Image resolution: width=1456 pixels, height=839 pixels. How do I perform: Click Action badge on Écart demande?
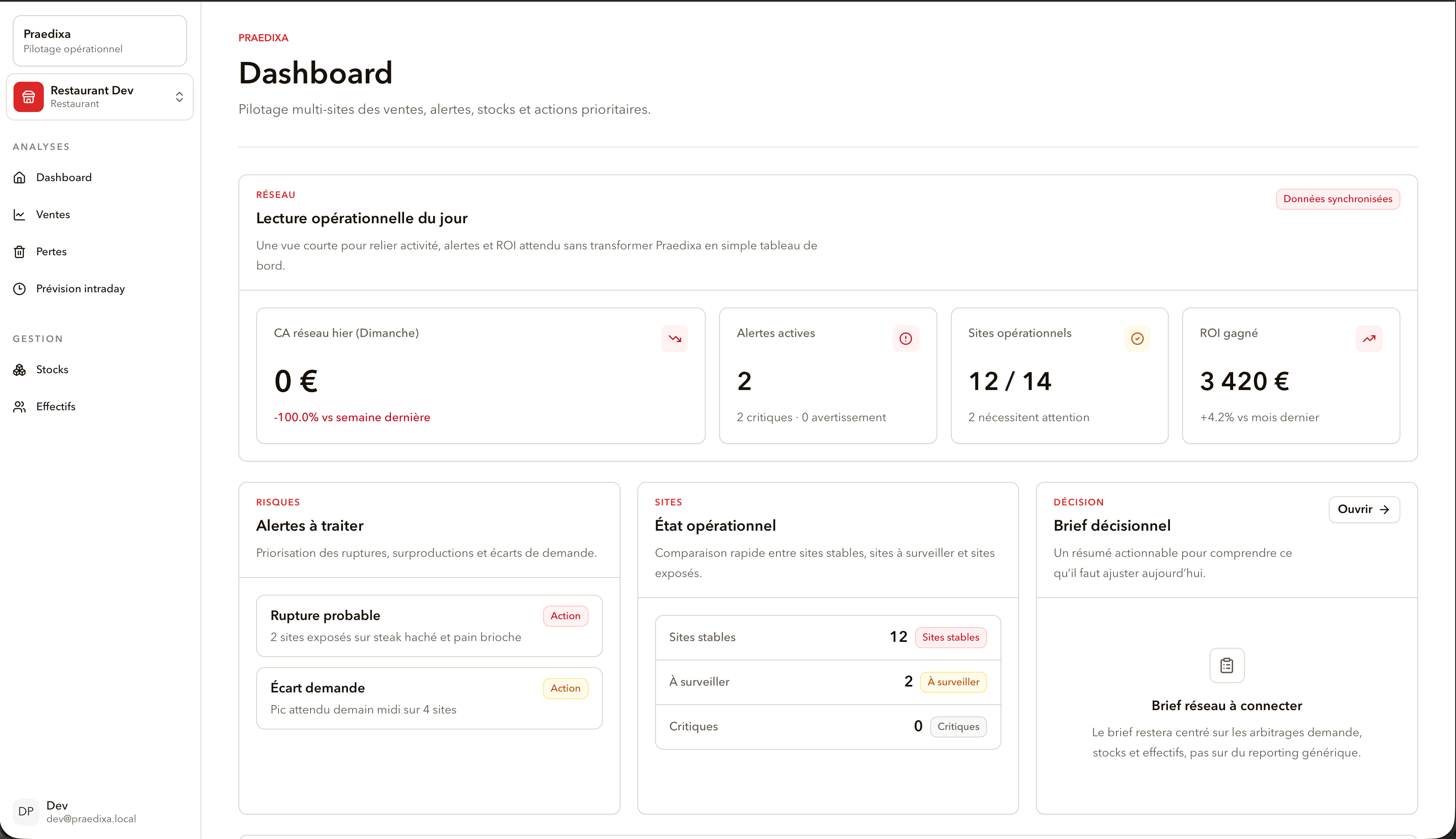click(565, 689)
